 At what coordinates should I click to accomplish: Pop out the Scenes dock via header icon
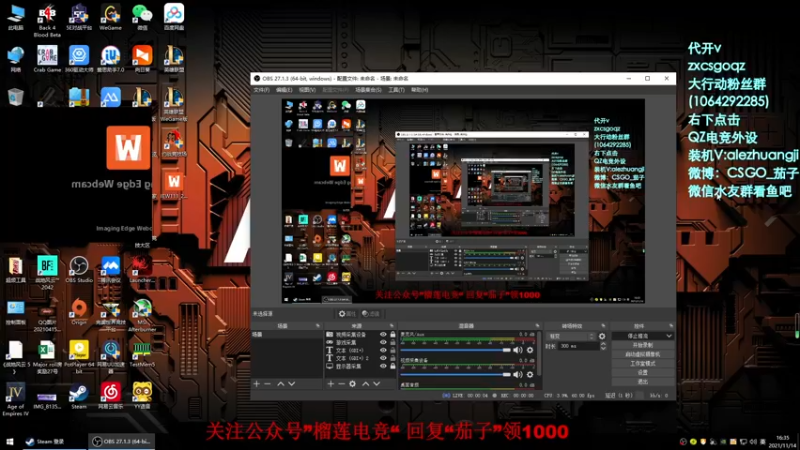(318, 326)
